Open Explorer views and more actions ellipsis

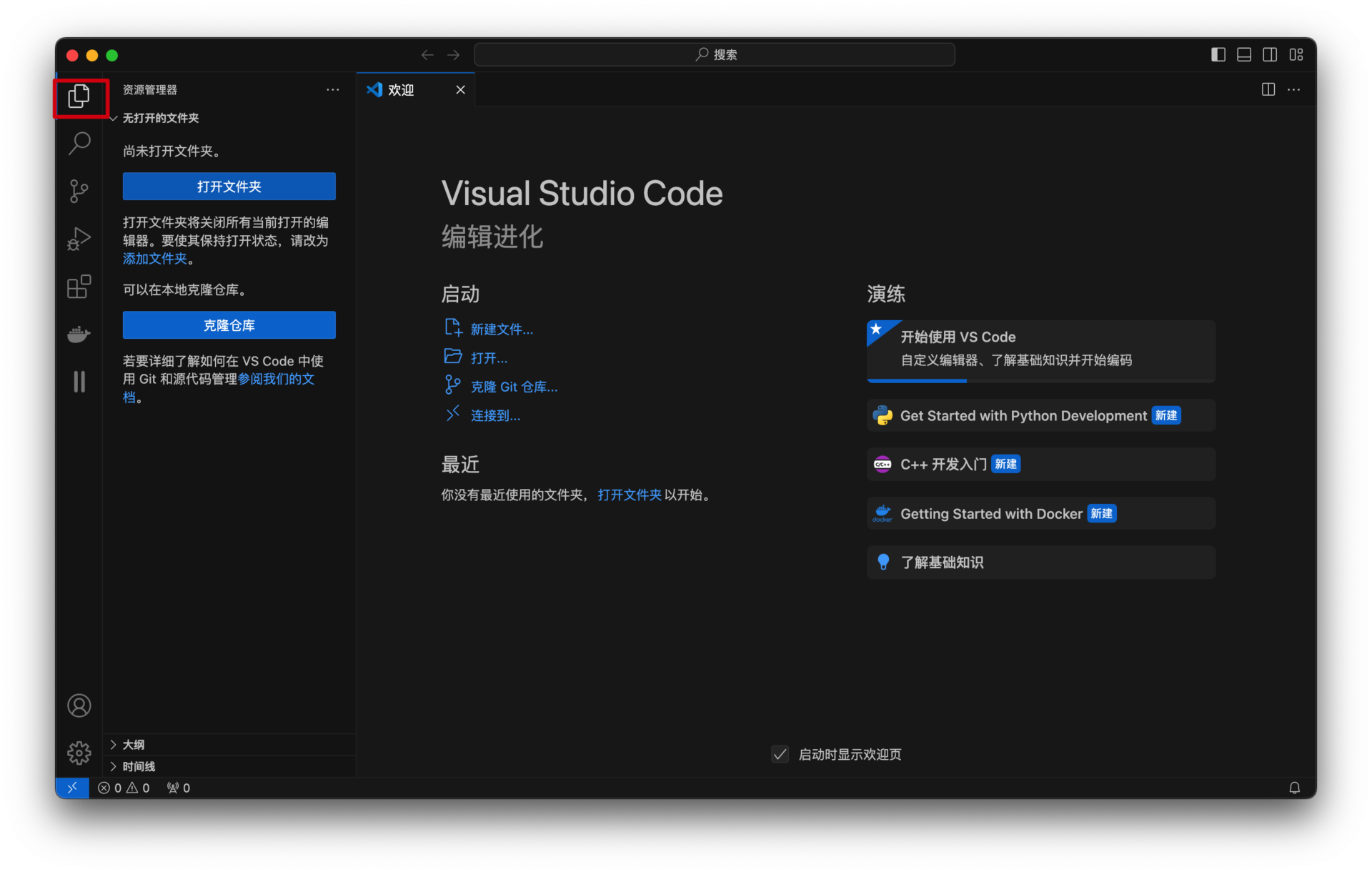pyautogui.click(x=333, y=89)
